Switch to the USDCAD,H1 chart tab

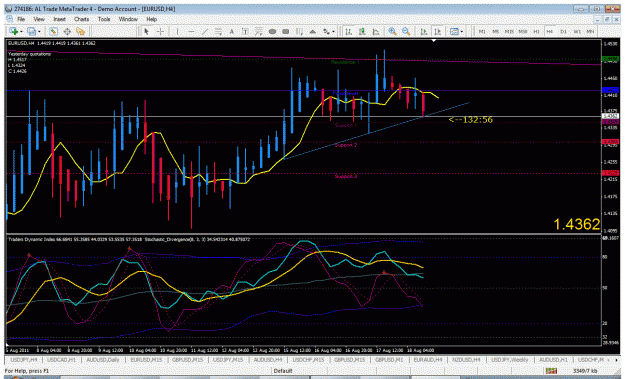pyautogui.click(x=61, y=360)
